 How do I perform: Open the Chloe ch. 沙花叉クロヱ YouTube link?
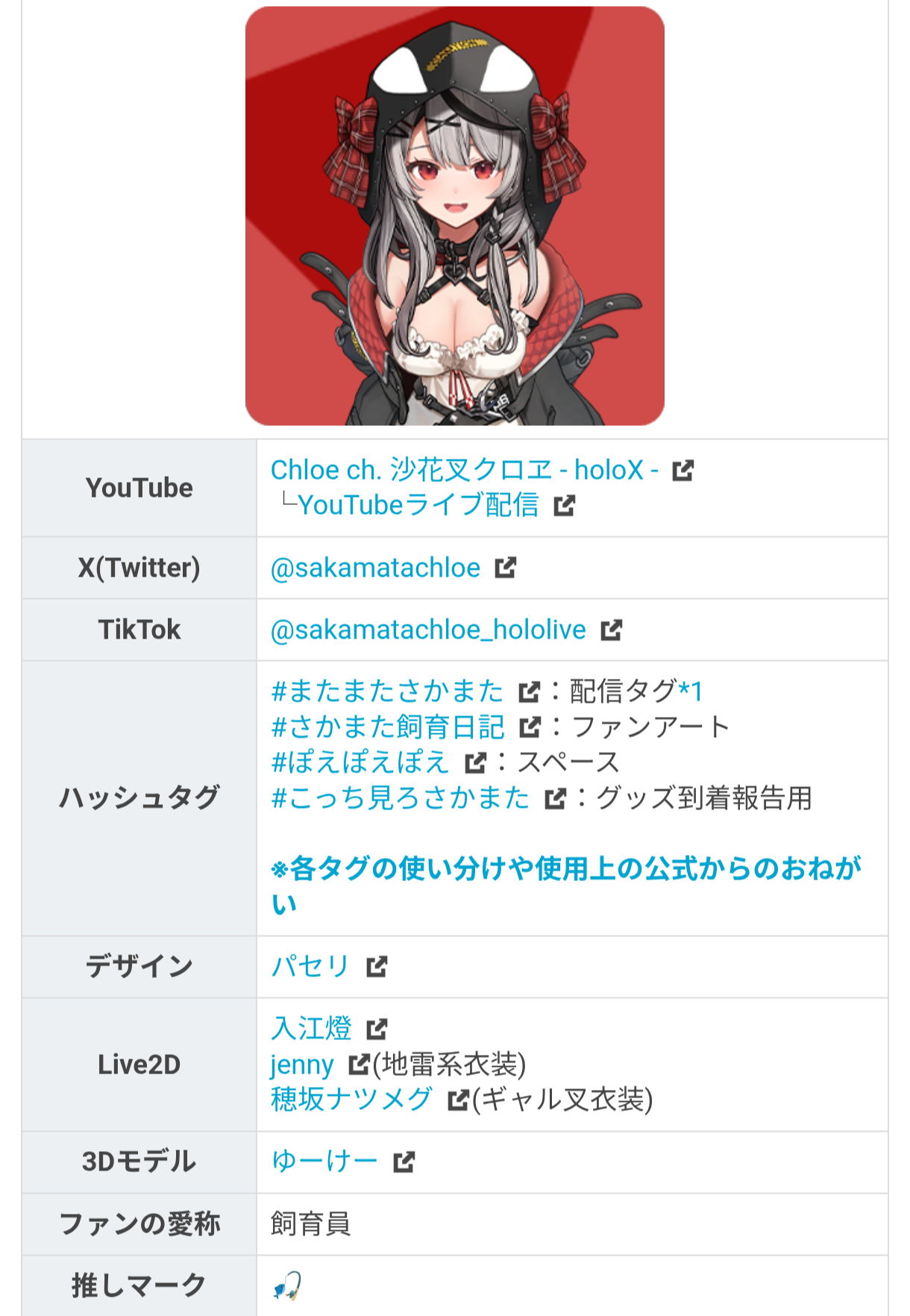[x=464, y=470]
